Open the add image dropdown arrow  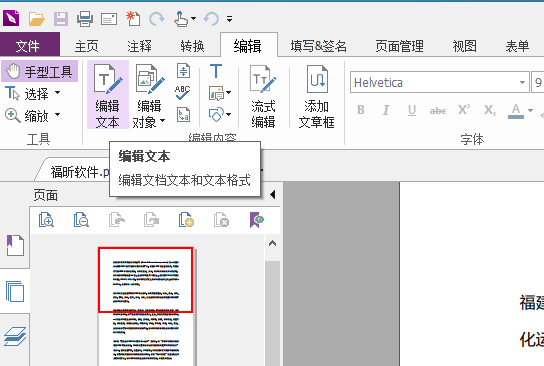click(x=228, y=93)
